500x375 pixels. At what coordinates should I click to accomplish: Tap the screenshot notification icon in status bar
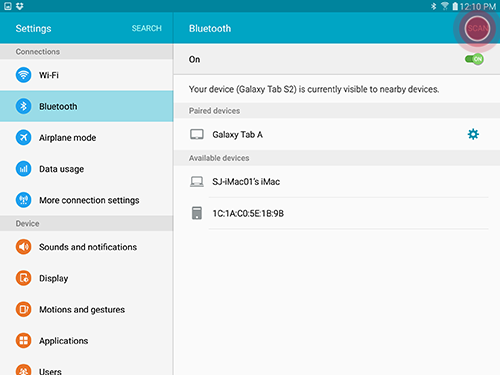pyautogui.click(x=8, y=6)
